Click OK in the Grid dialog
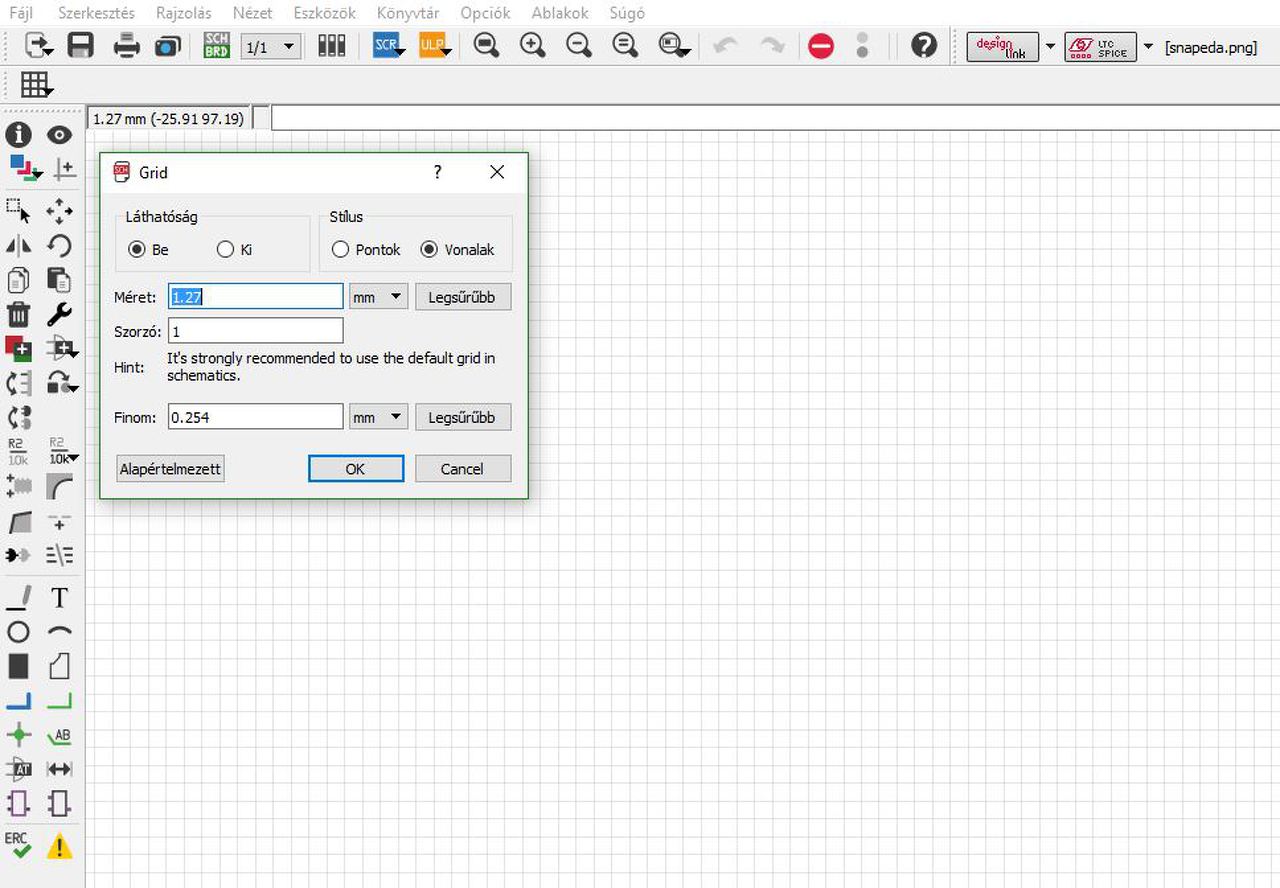 [356, 468]
